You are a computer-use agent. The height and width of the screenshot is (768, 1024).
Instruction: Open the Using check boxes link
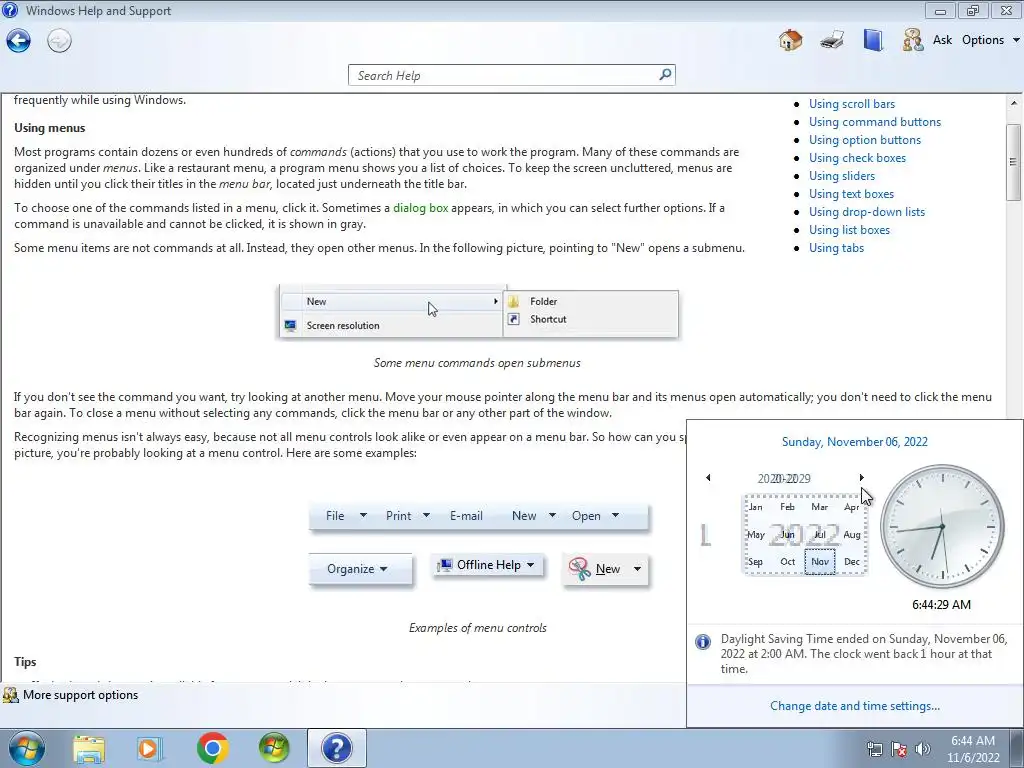coord(857,158)
